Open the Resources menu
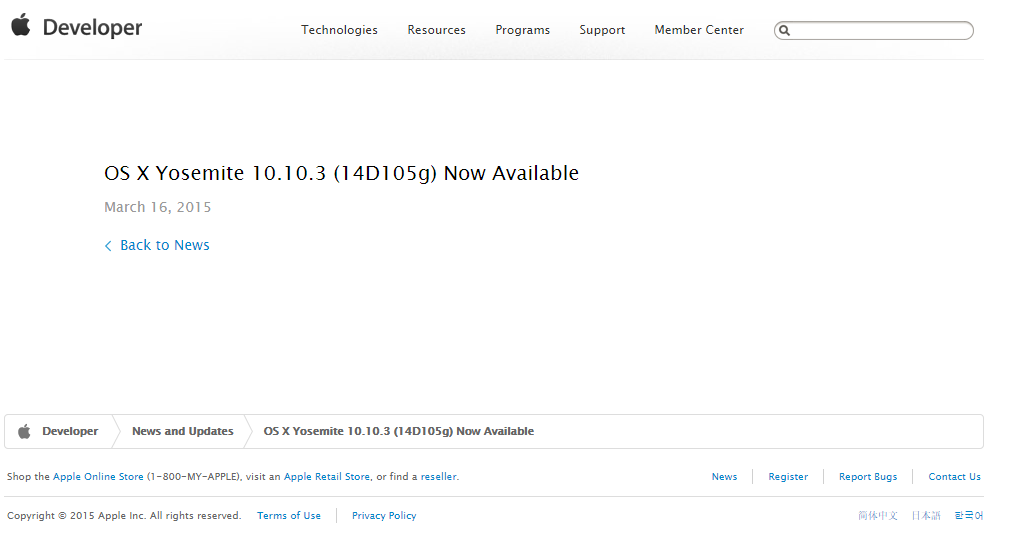Image resolution: width=1013 pixels, height=535 pixels. (x=436, y=30)
